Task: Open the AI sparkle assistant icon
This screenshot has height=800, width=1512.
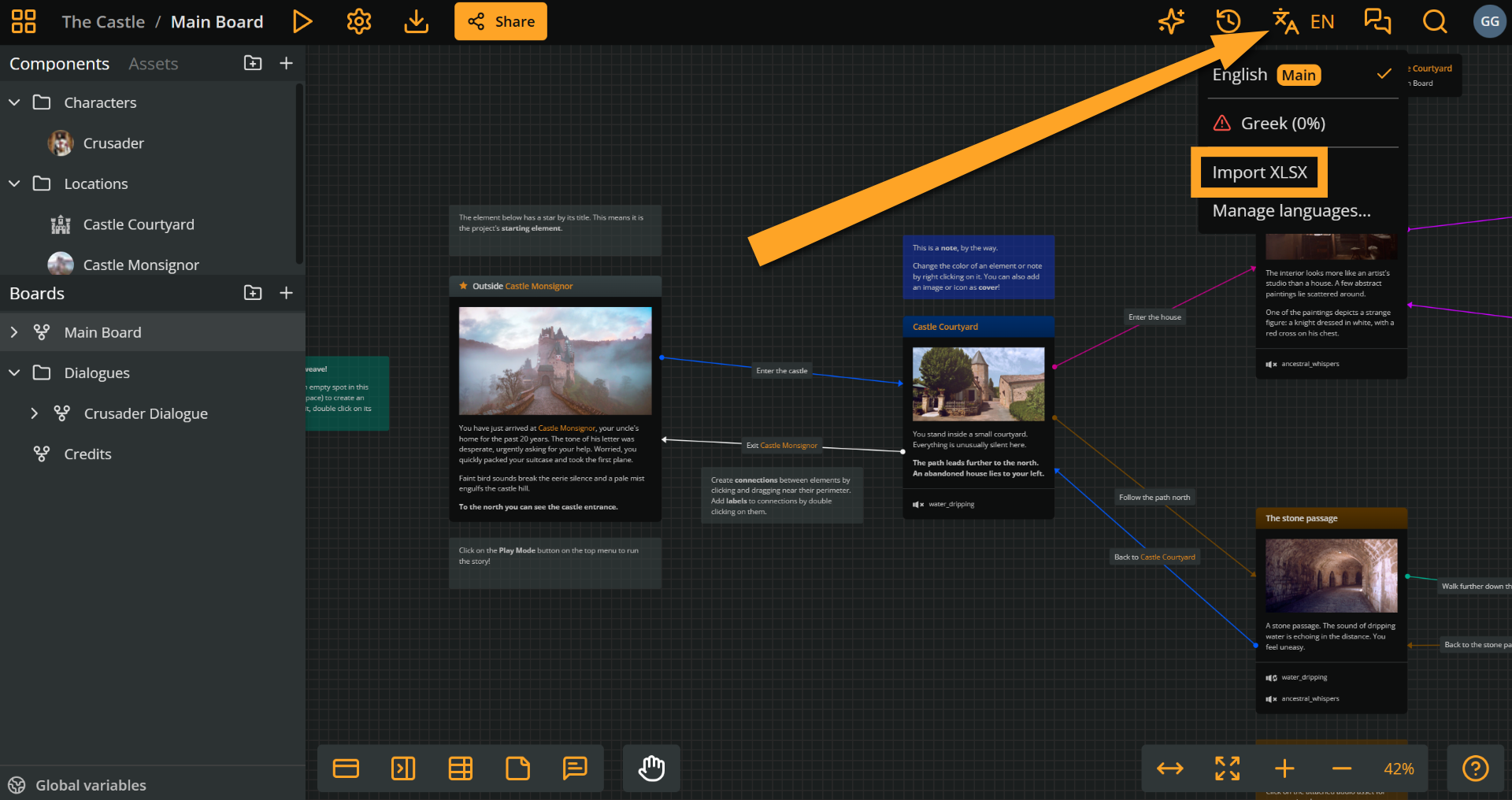Action: coord(1171,21)
